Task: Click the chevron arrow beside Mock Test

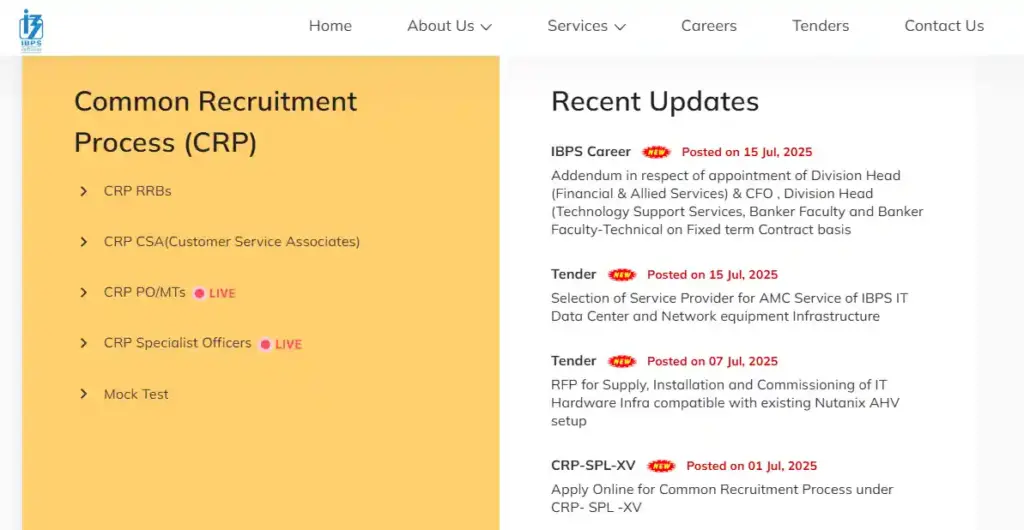Action: pos(84,394)
